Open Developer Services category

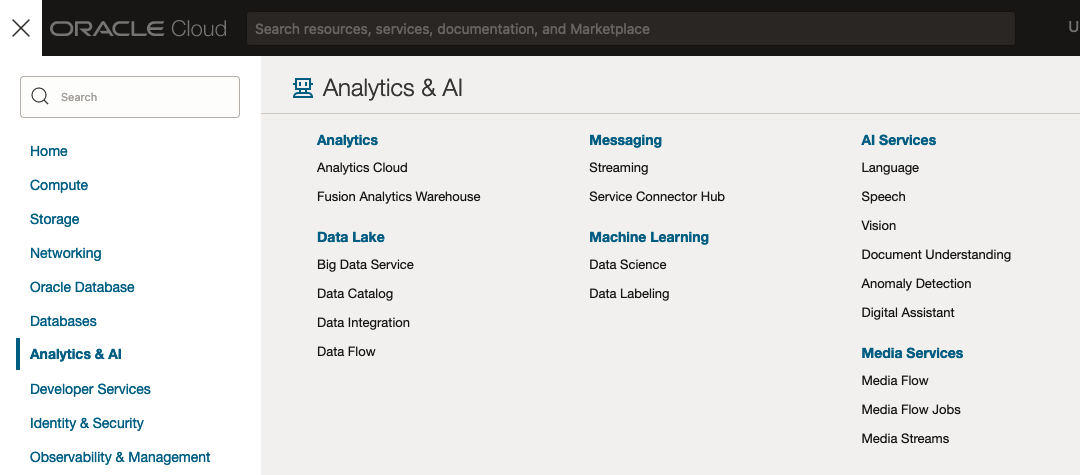90,389
